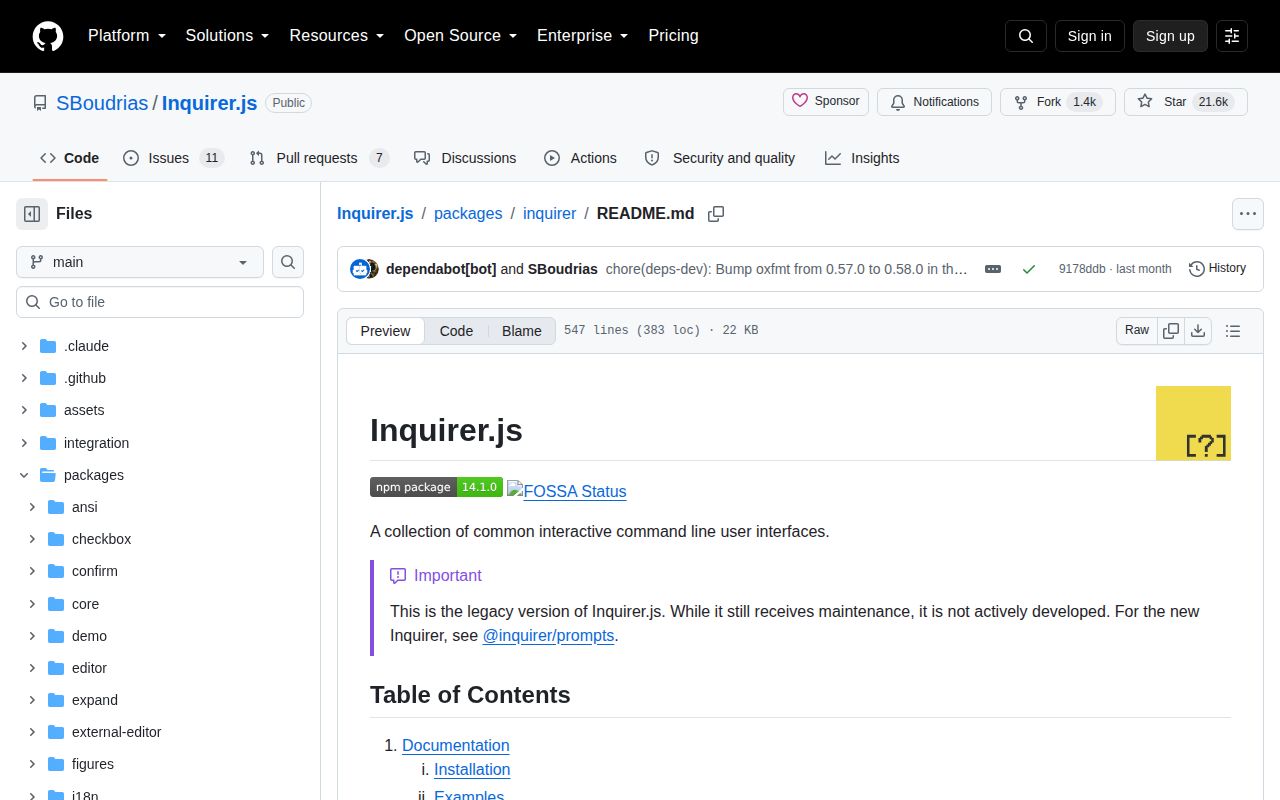Click the Raw button

tap(1137, 330)
